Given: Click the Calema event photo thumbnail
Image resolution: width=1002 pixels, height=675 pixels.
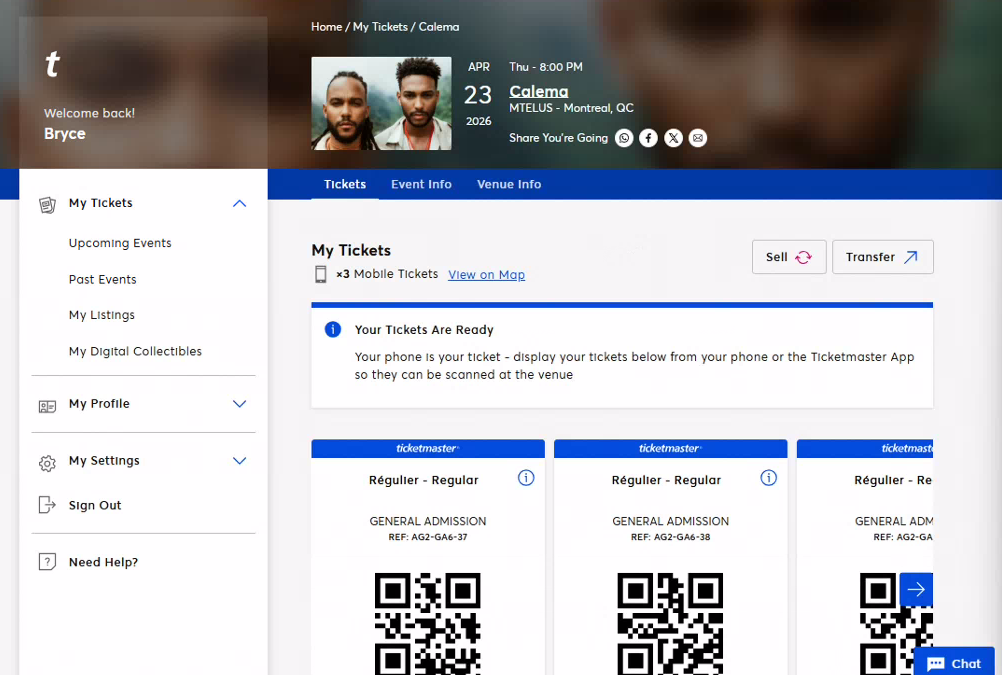Looking at the screenshot, I should coord(382,104).
